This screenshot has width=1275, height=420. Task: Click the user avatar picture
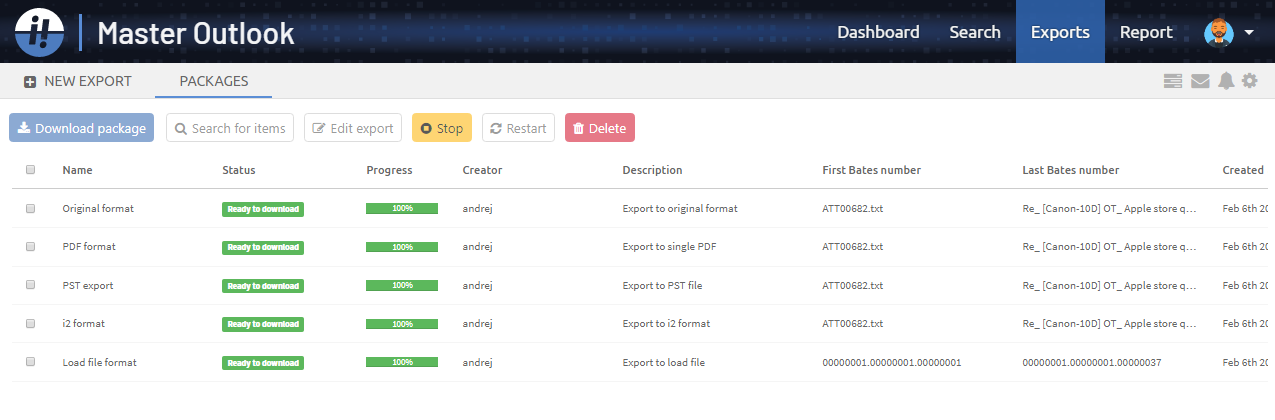pos(1218,33)
